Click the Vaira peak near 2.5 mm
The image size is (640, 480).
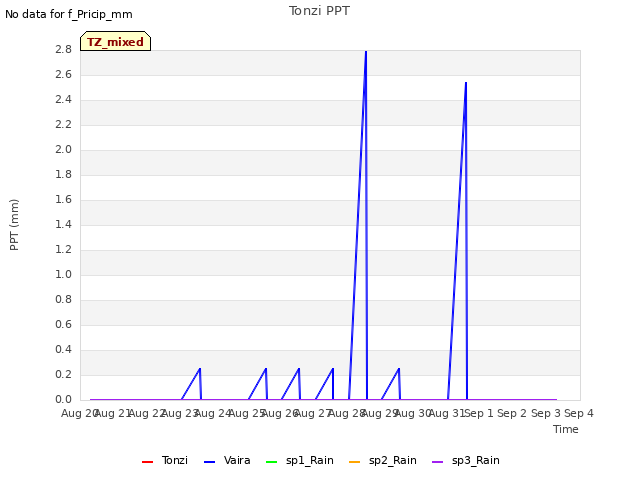tap(466, 83)
